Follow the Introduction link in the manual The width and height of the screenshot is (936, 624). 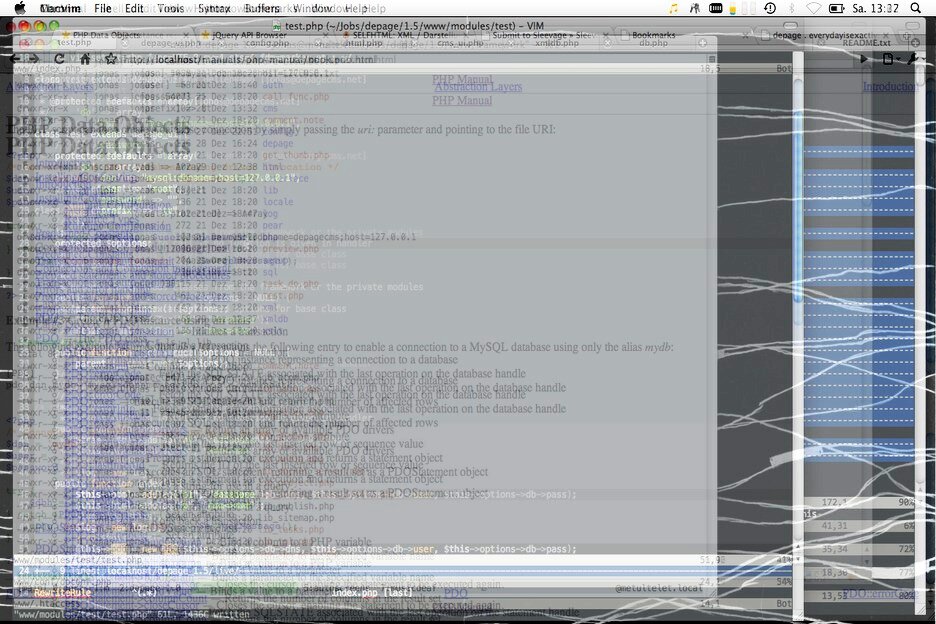[x=891, y=87]
